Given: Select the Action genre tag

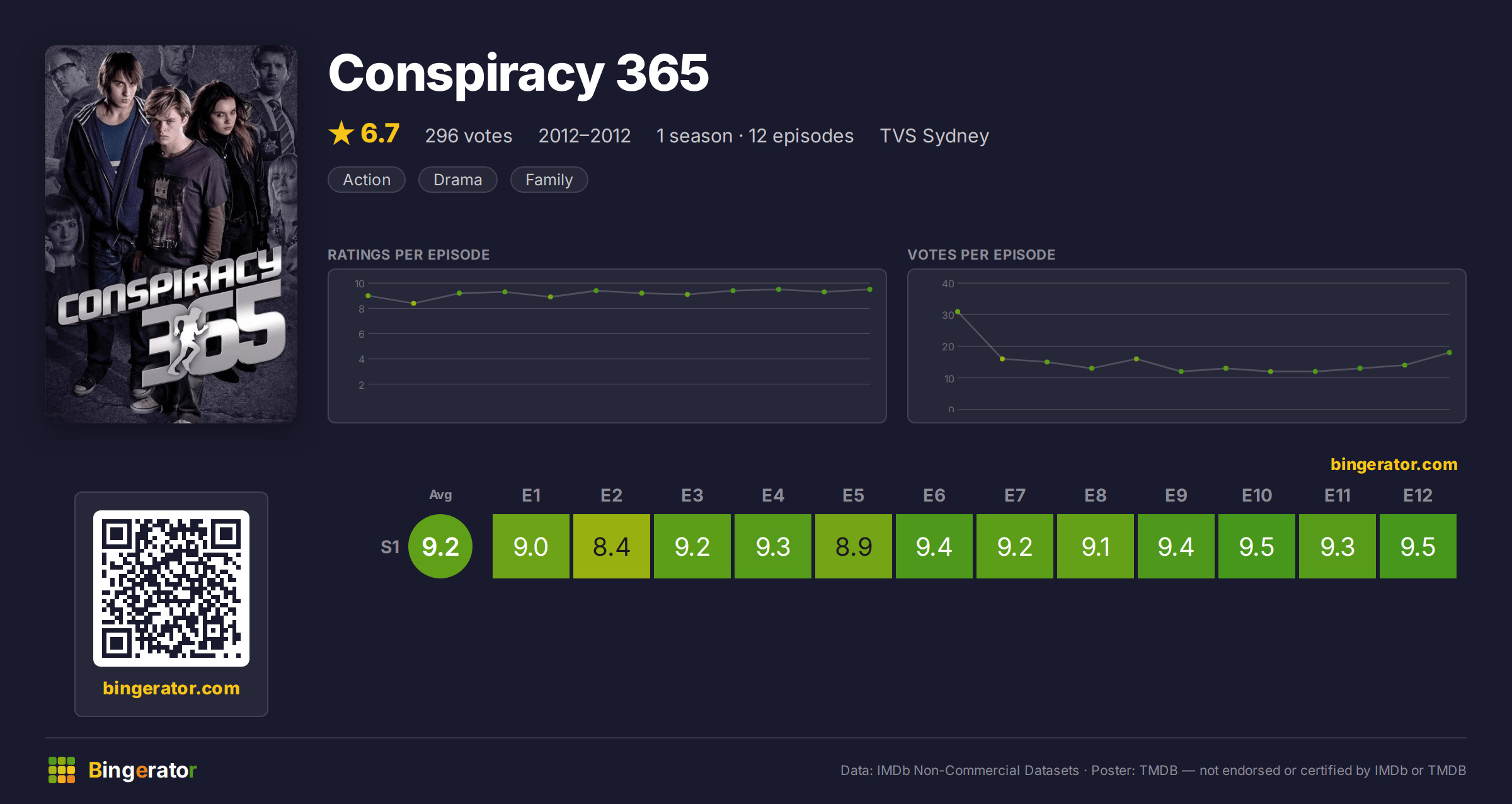Looking at the screenshot, I should pyautogui.click(x=367, y=180).
